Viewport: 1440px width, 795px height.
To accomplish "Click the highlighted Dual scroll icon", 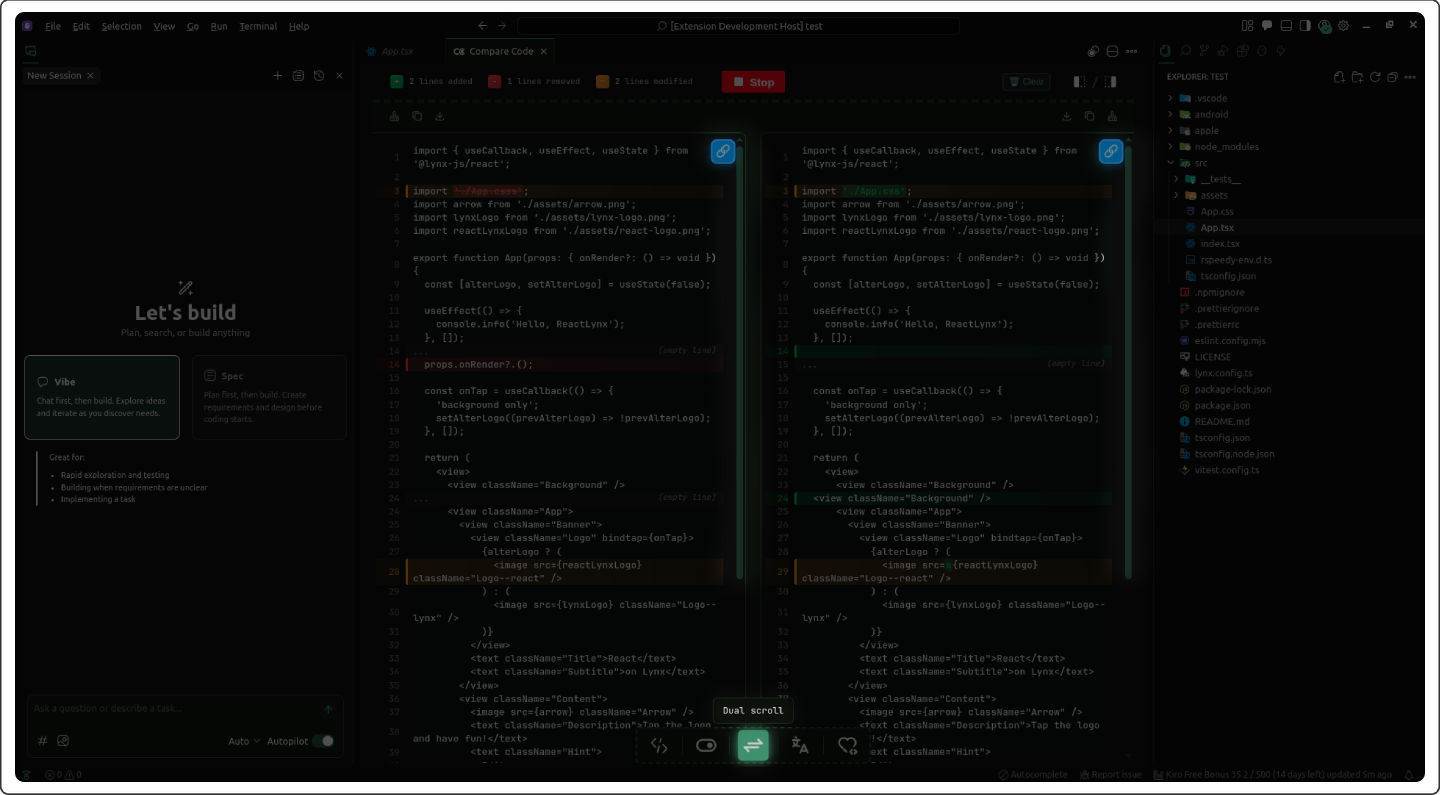I will click(x=753, y=745).
